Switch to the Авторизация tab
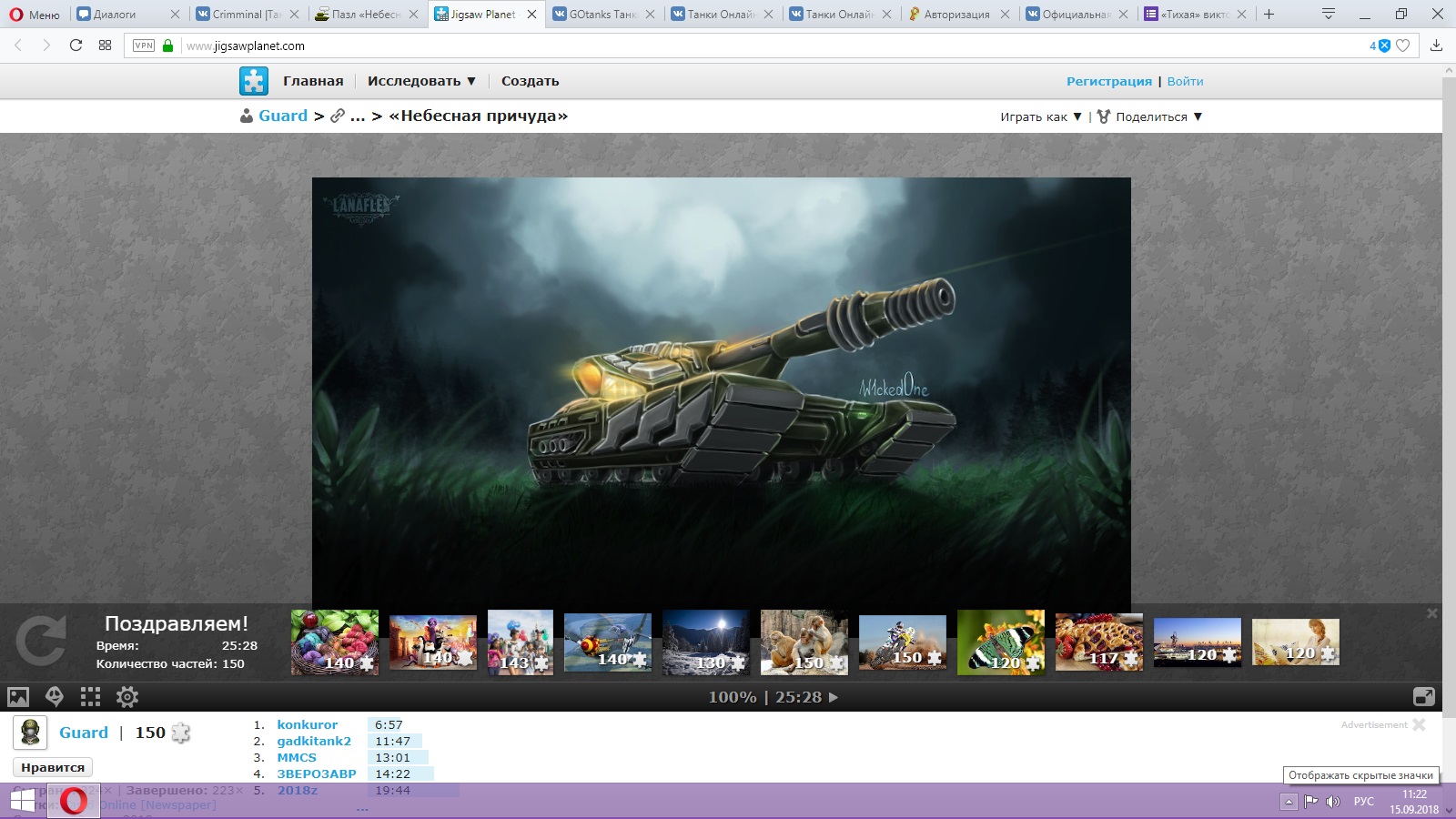This screenshot has height=819, width=1456. coord(957,15)
